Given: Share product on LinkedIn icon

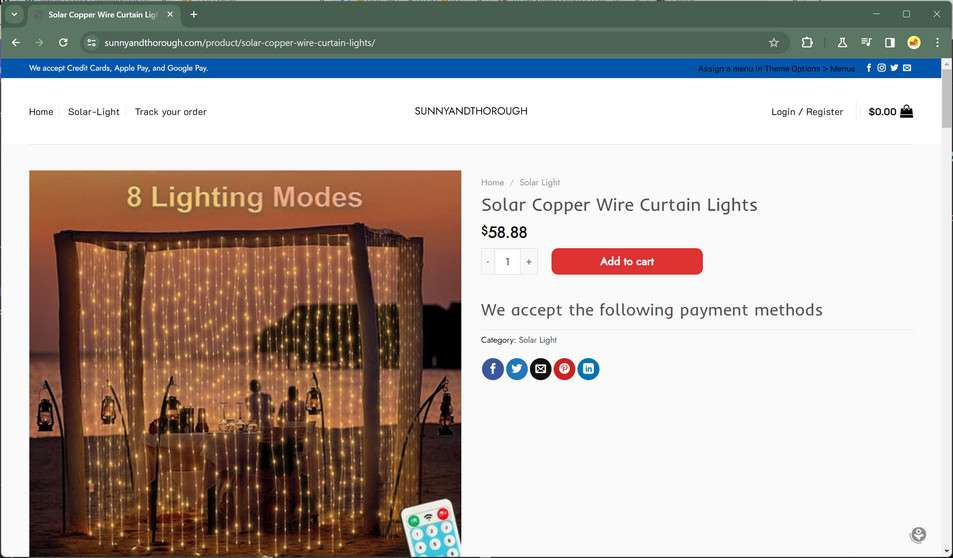Looking at the screenshot, I should 588,369.
